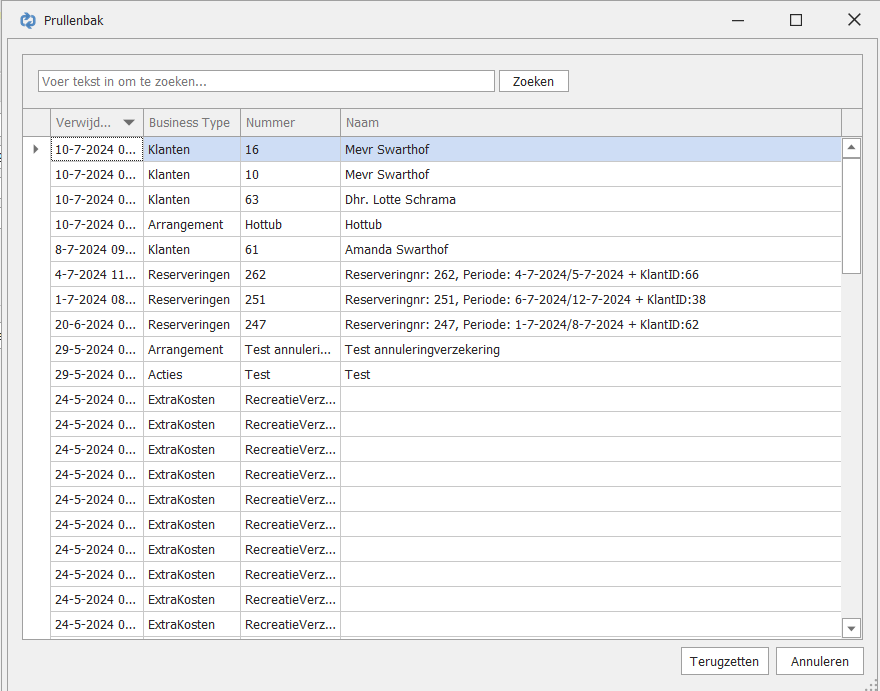Minimize the Prullenbak window
Screen dimensions: 880x691
[738, 20]
